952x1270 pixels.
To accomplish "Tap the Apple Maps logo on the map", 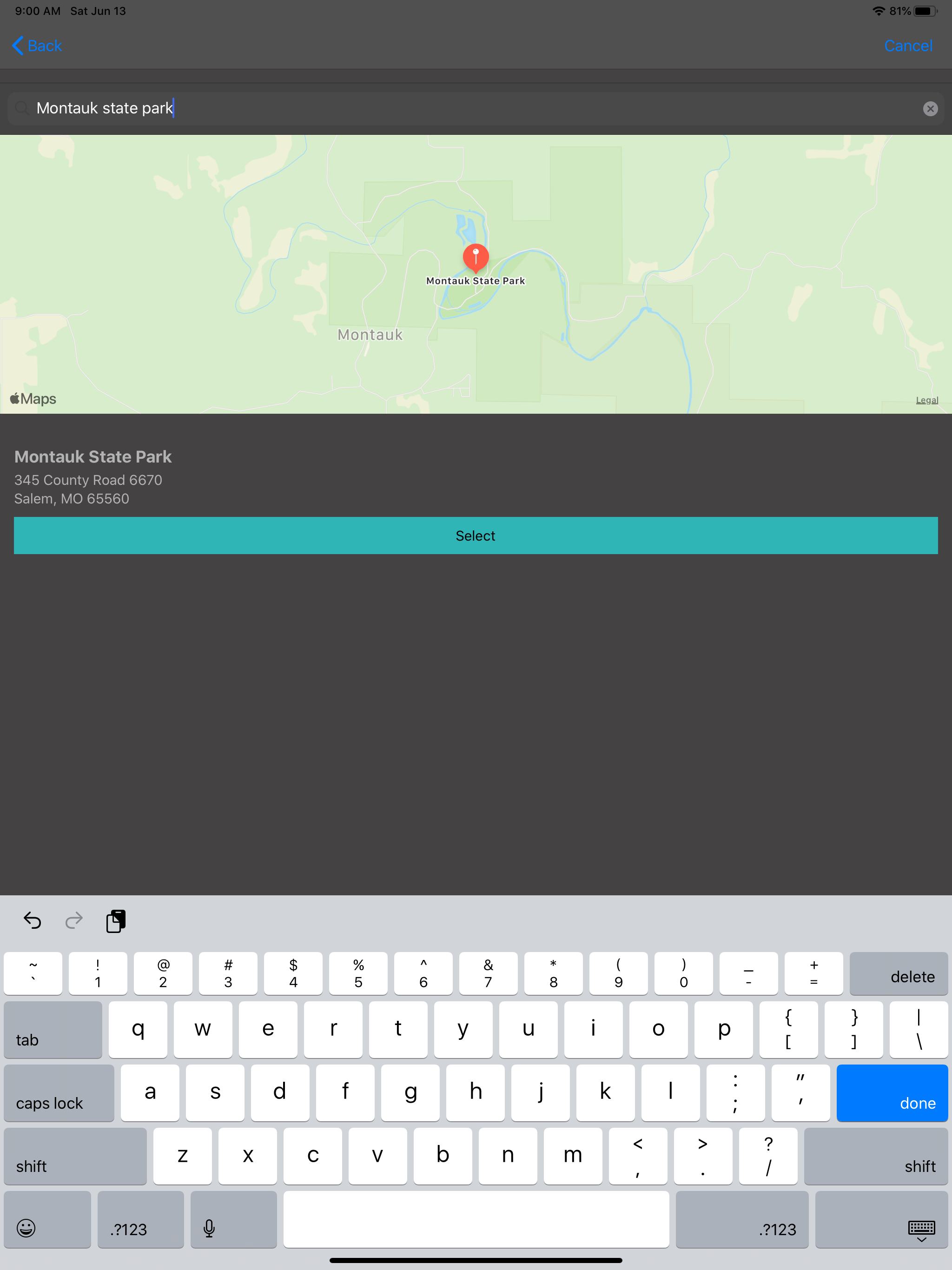I will pos(33,398).
